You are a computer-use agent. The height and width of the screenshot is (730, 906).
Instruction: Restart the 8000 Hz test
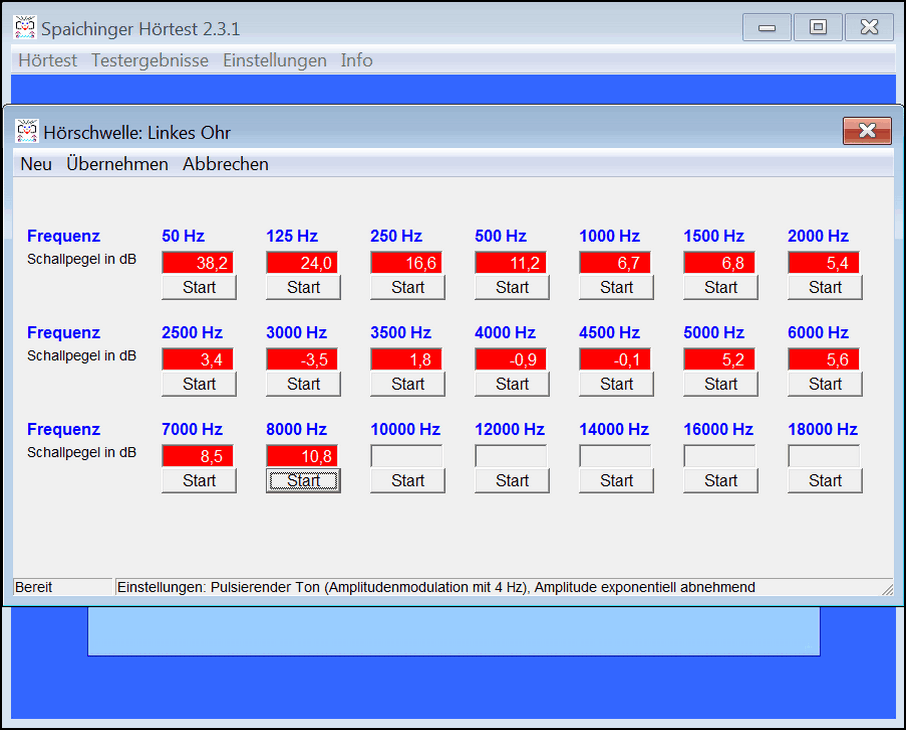click(303, 481)
